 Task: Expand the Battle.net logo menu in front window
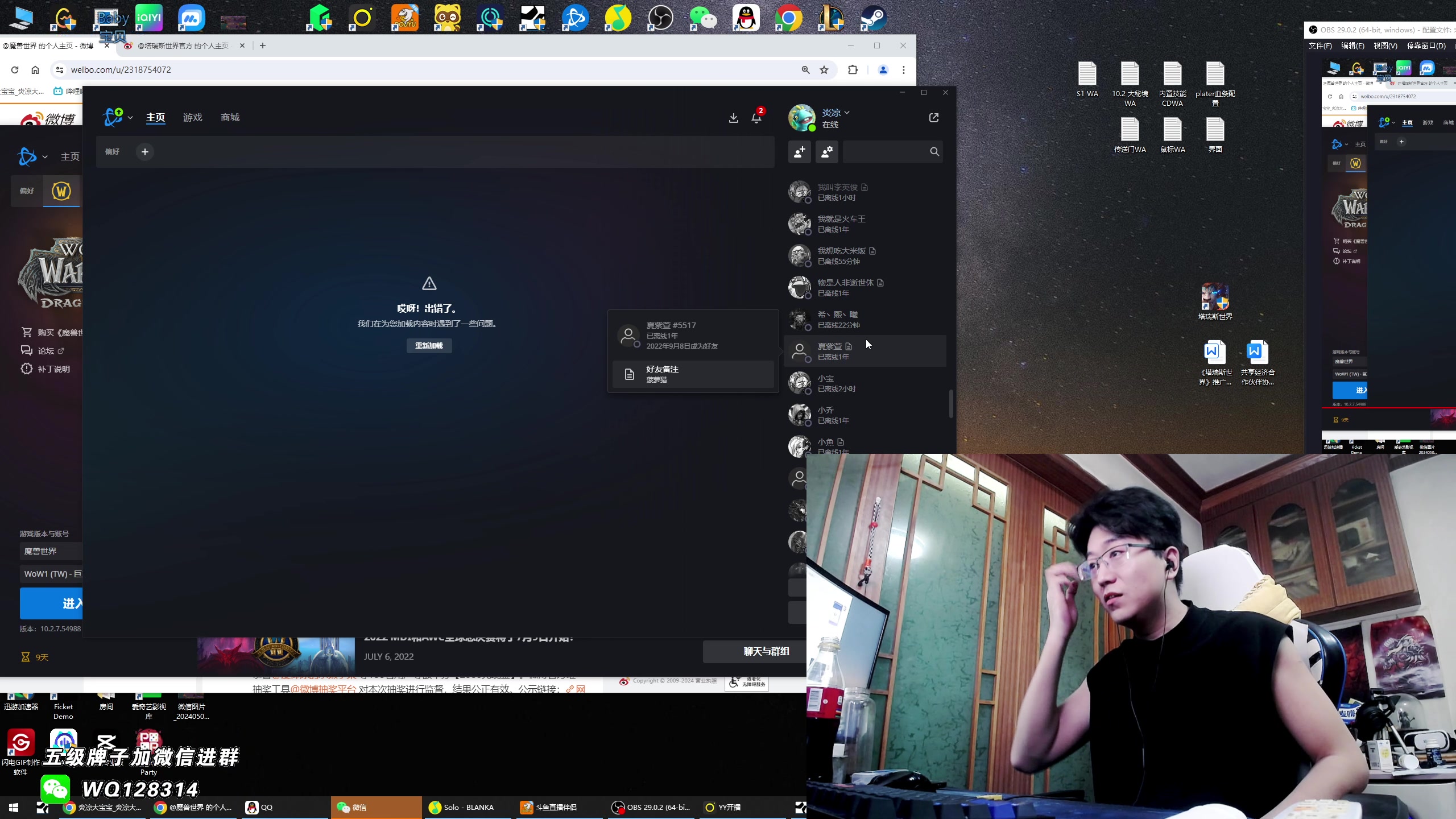(117, 118)
